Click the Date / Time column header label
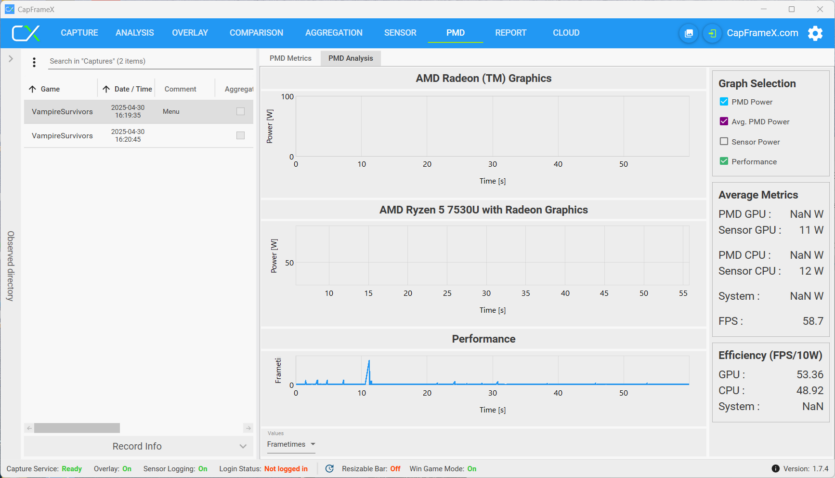The height and width of the screenshot is (478, 835). 133,89
